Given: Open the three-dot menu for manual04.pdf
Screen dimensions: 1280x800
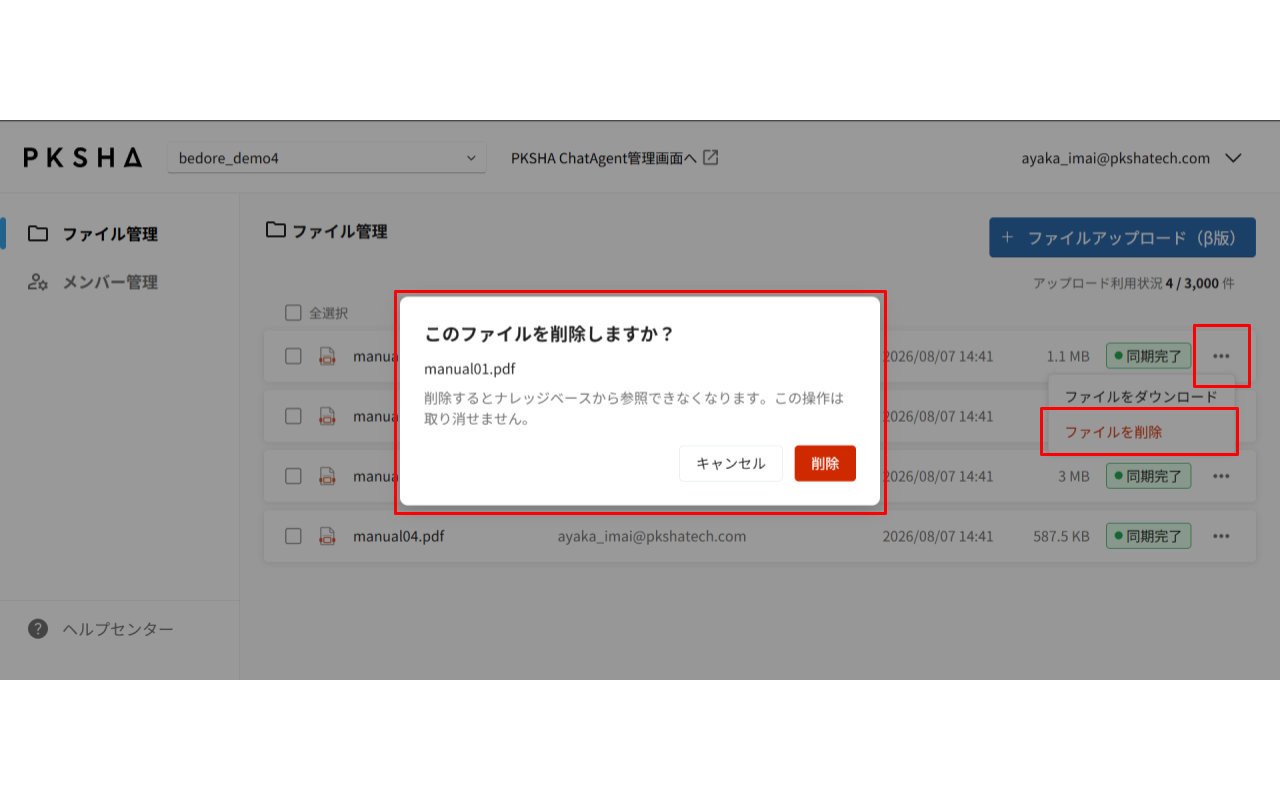Looking at the screenshot, I should coord(1221,536).
